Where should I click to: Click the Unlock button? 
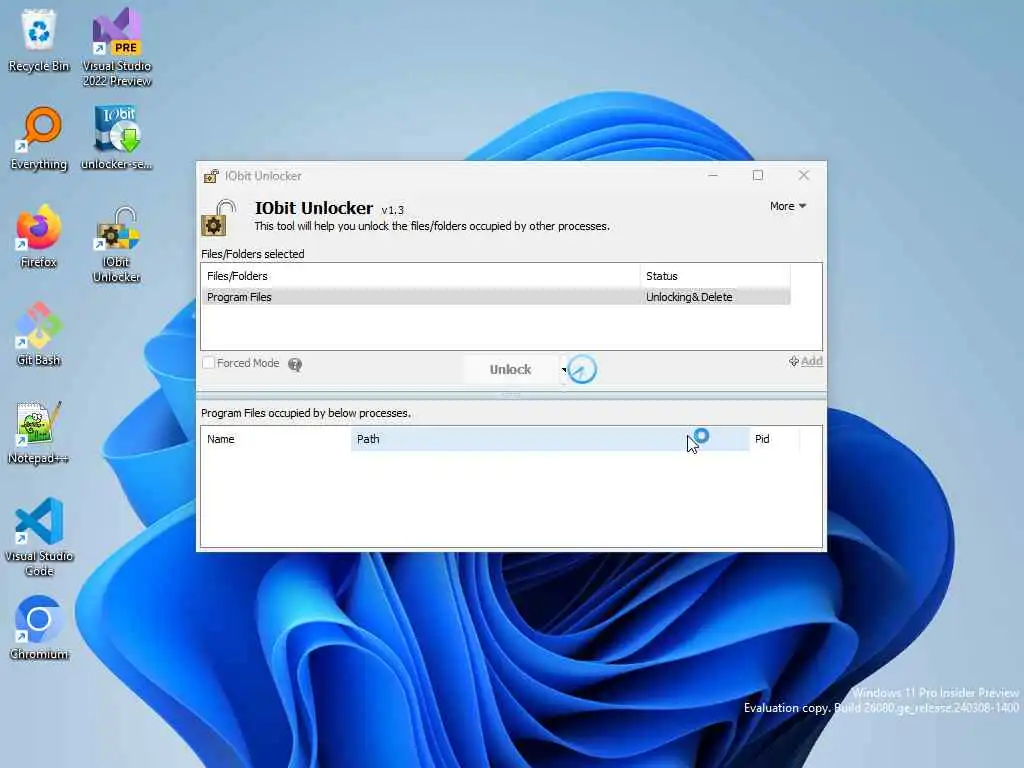(x=511, y=370)
